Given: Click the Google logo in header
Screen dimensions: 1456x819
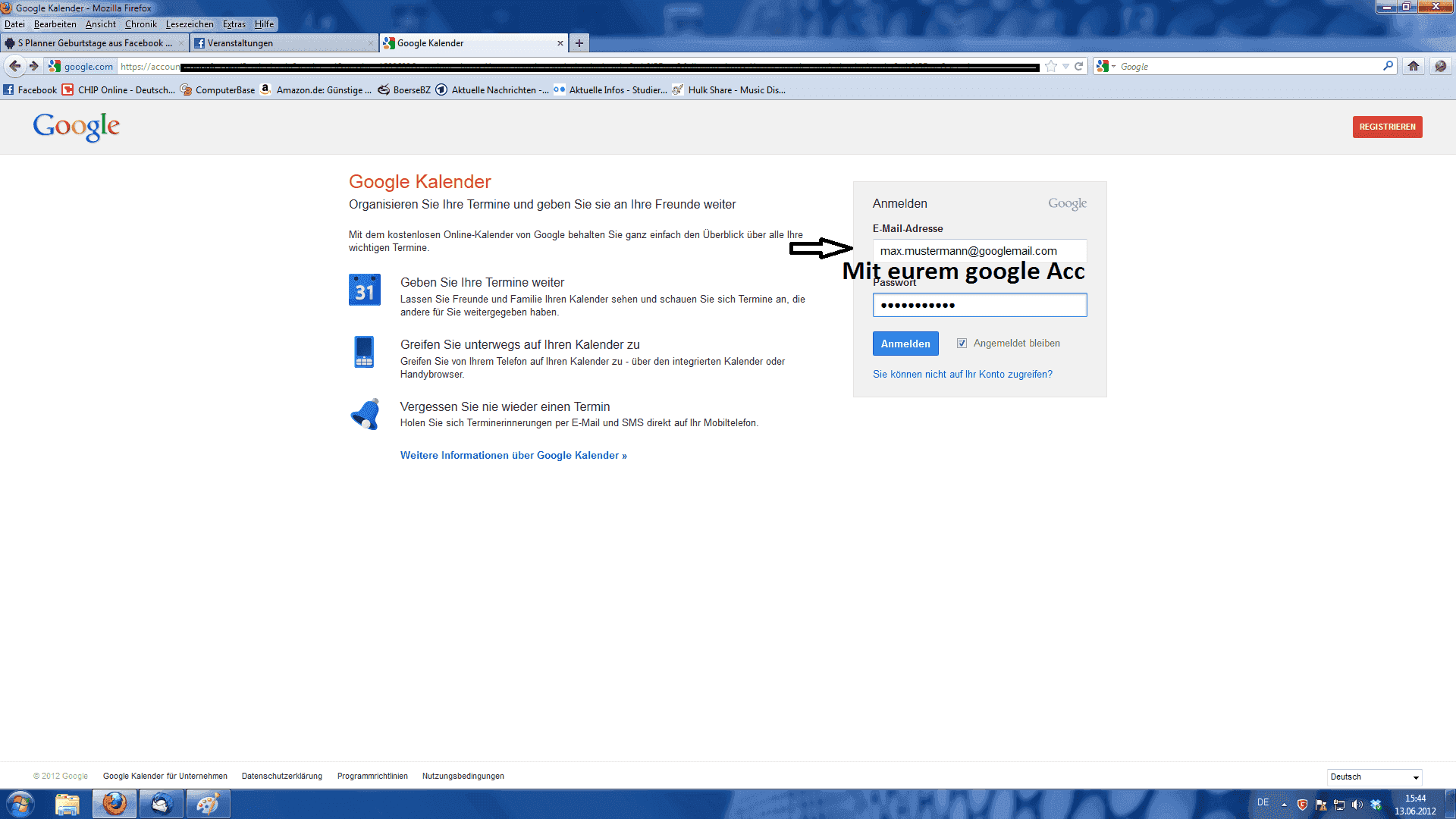Looking at the screenshot, I should (76, 127).
